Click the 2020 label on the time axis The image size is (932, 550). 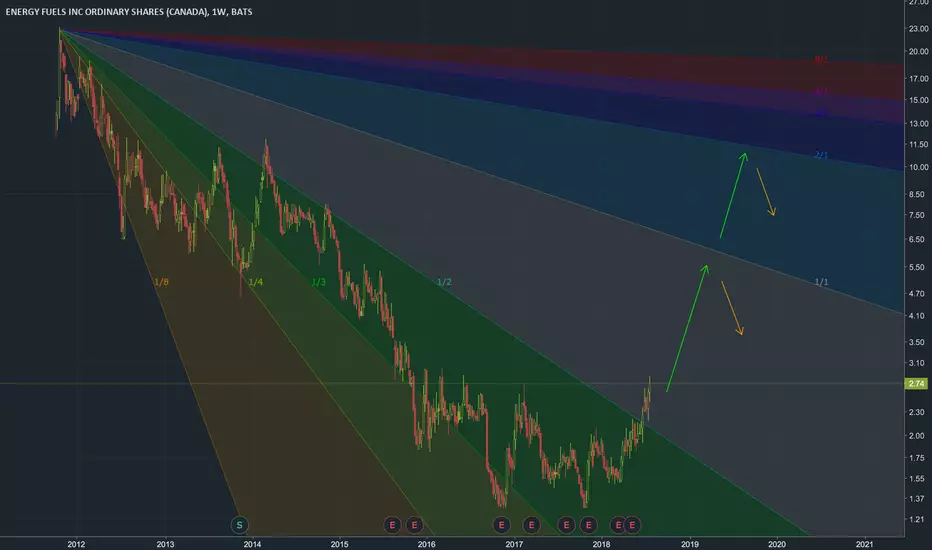(777, 544)
